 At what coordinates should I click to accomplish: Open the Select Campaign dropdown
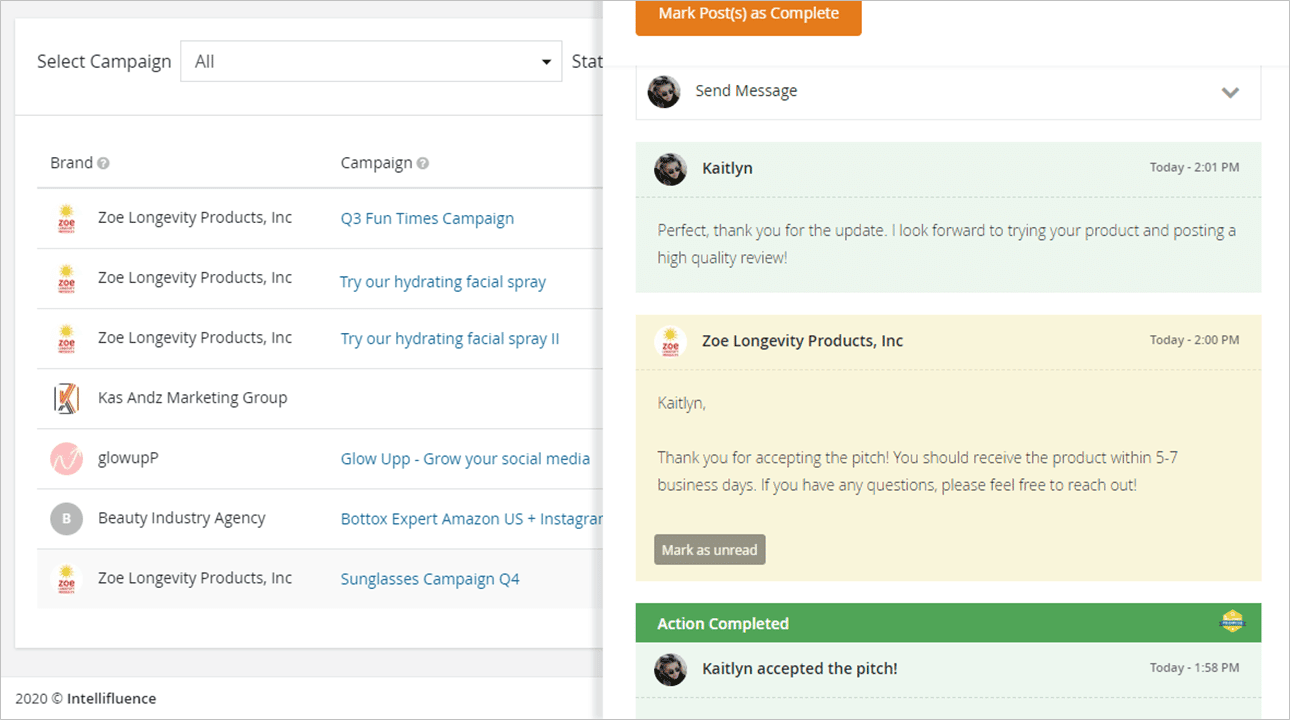click(x=371, y=61)
